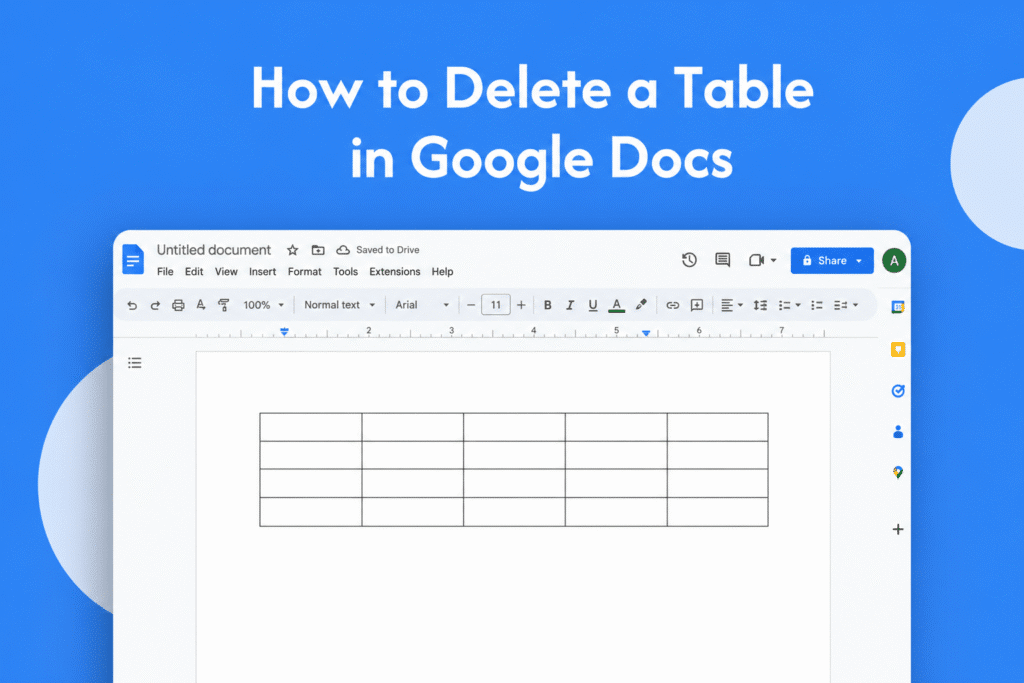
Task: Open the Insert menu
Action: pos(263,272)
